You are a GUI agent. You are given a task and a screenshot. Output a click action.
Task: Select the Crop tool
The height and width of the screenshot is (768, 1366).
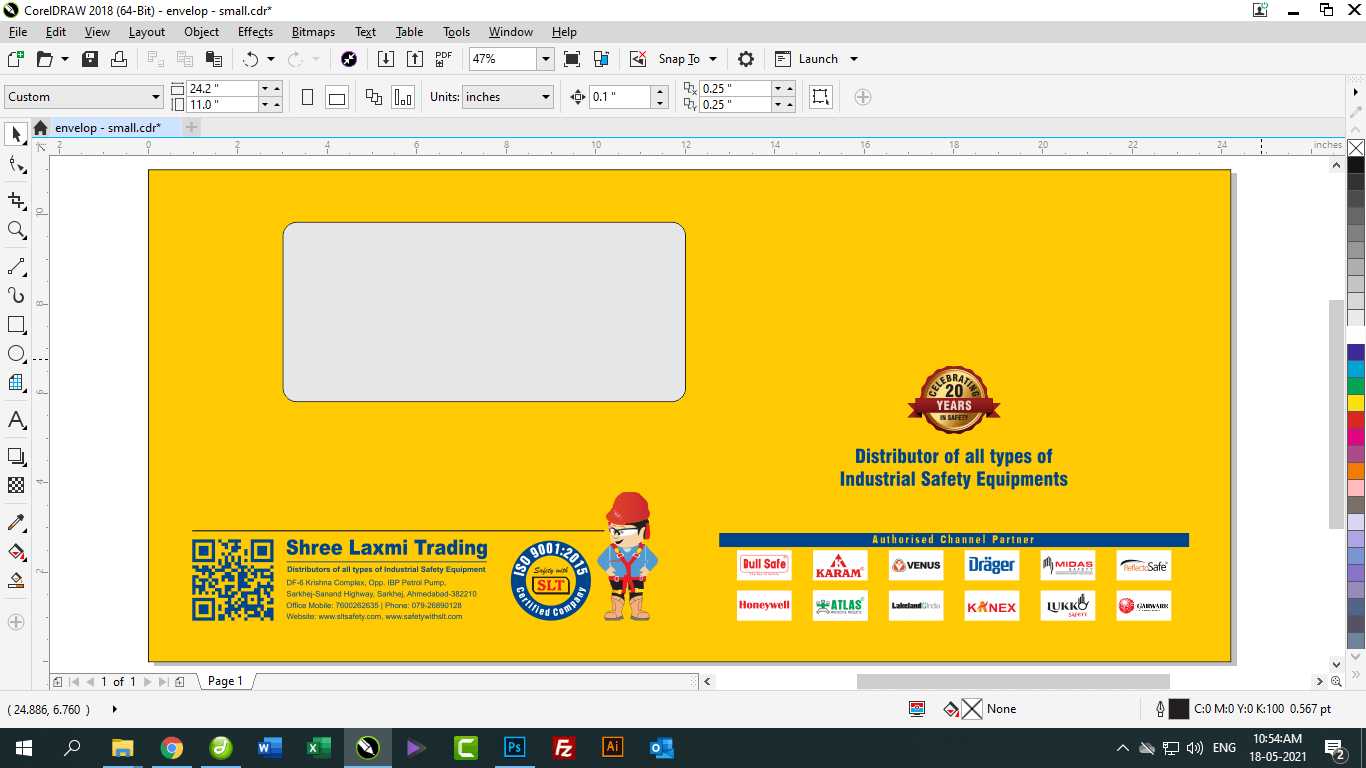[16, 201]
